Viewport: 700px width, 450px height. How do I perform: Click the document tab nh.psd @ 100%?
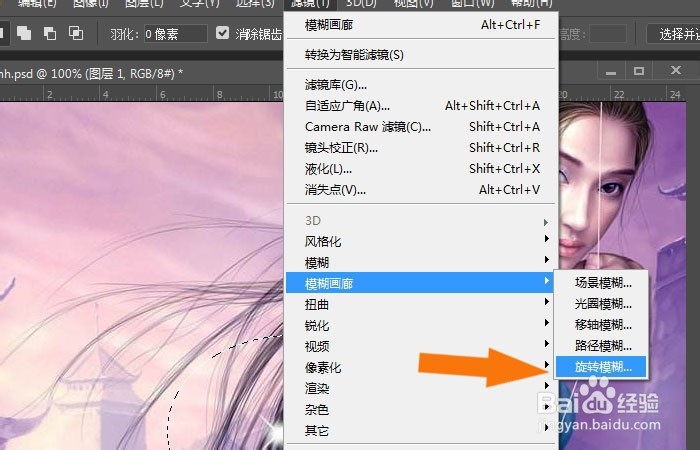[x=92, y=73]
